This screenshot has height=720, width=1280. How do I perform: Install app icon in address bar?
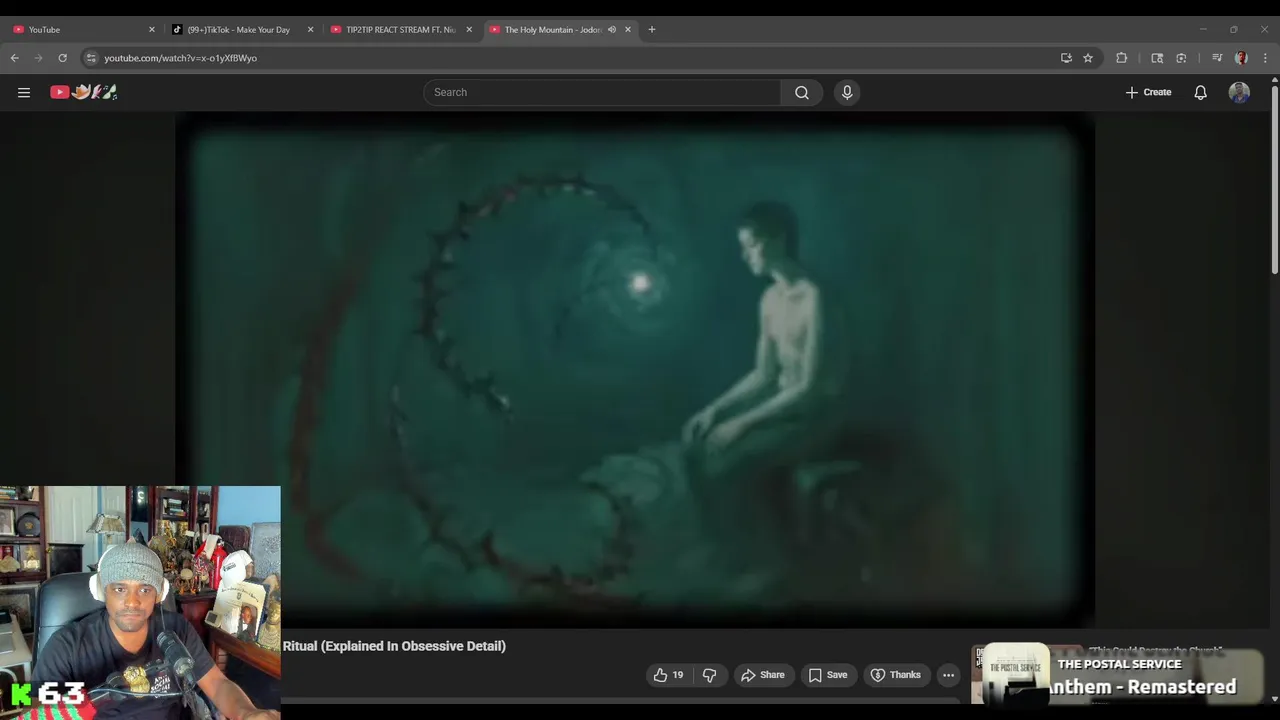(1066, 58)
